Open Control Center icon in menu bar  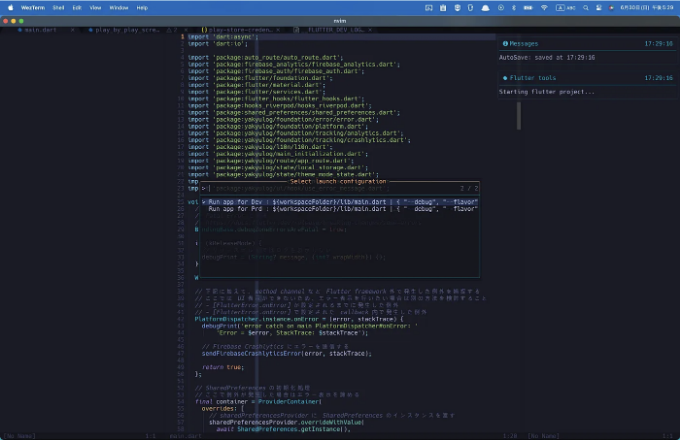(x=598, y=8)
